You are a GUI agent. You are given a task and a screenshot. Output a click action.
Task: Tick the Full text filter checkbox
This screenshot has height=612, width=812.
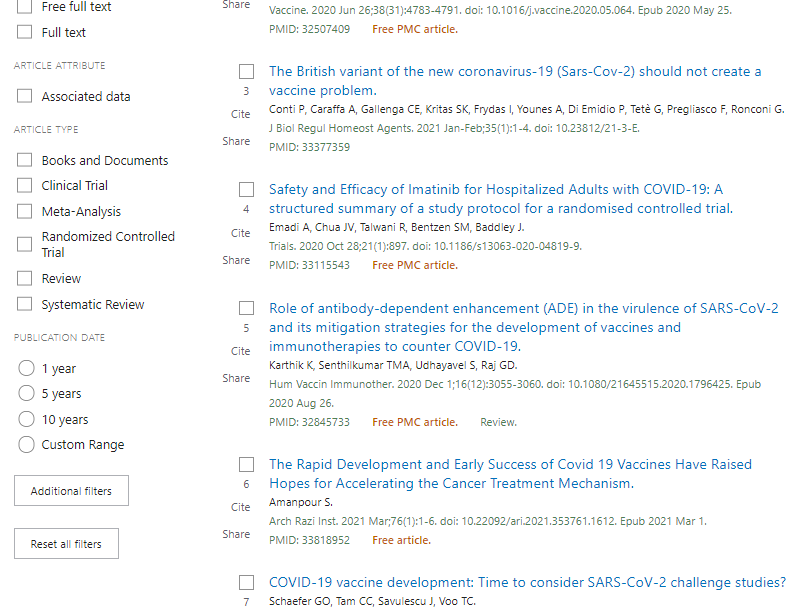(x=24, y=32)
